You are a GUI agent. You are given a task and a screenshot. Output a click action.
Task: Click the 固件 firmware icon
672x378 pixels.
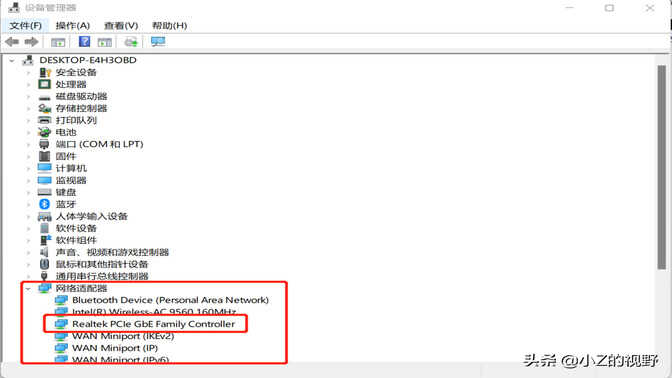[x=45, y=156]
